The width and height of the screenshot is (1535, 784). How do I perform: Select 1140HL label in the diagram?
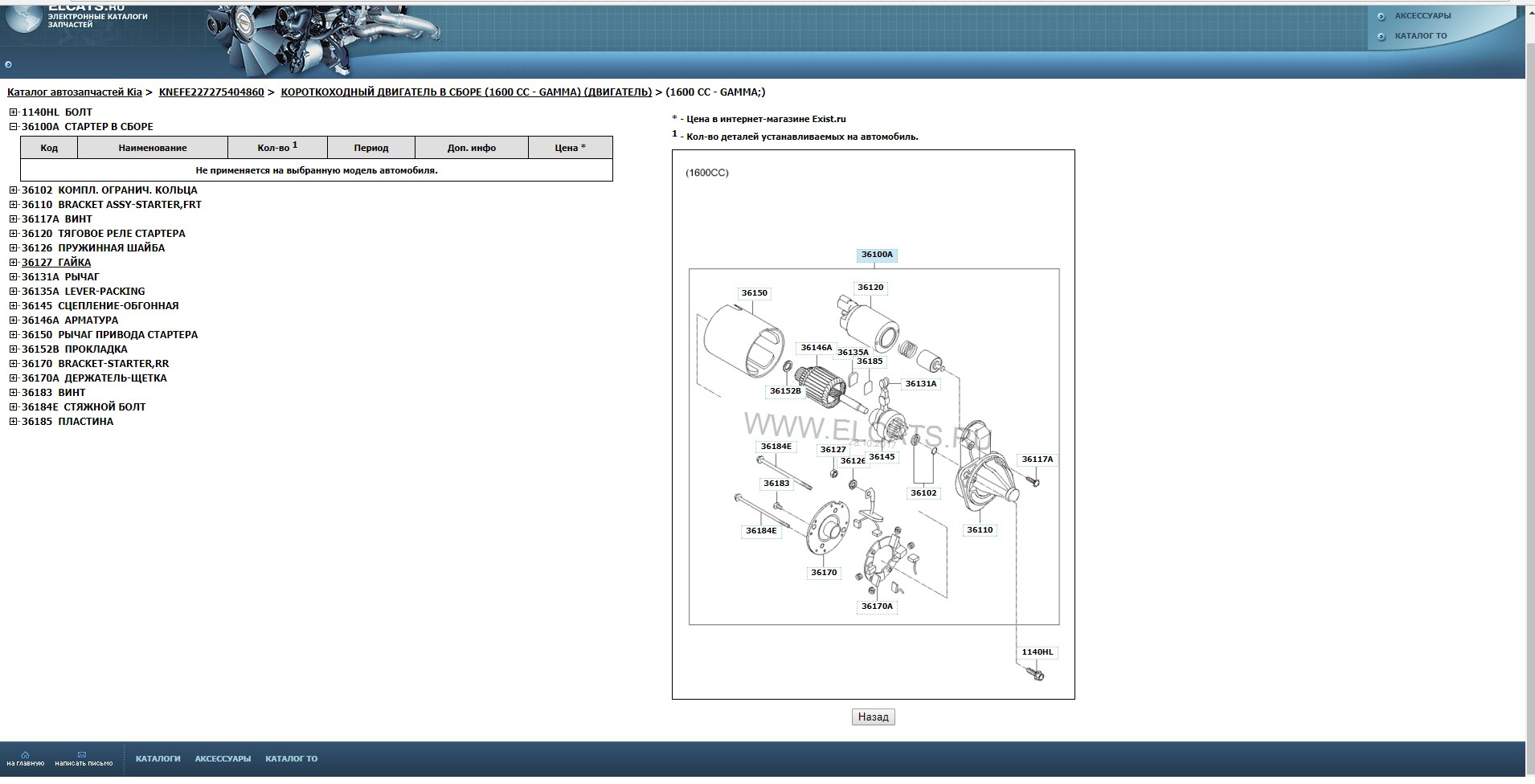pos(1037,652)
